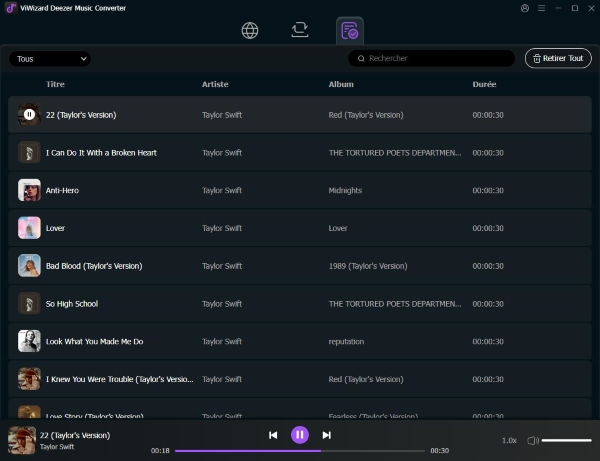Viewport: 600px width, 461px height.
Task: Click the now-playing album art in player bar
Action: pos(22,440)
